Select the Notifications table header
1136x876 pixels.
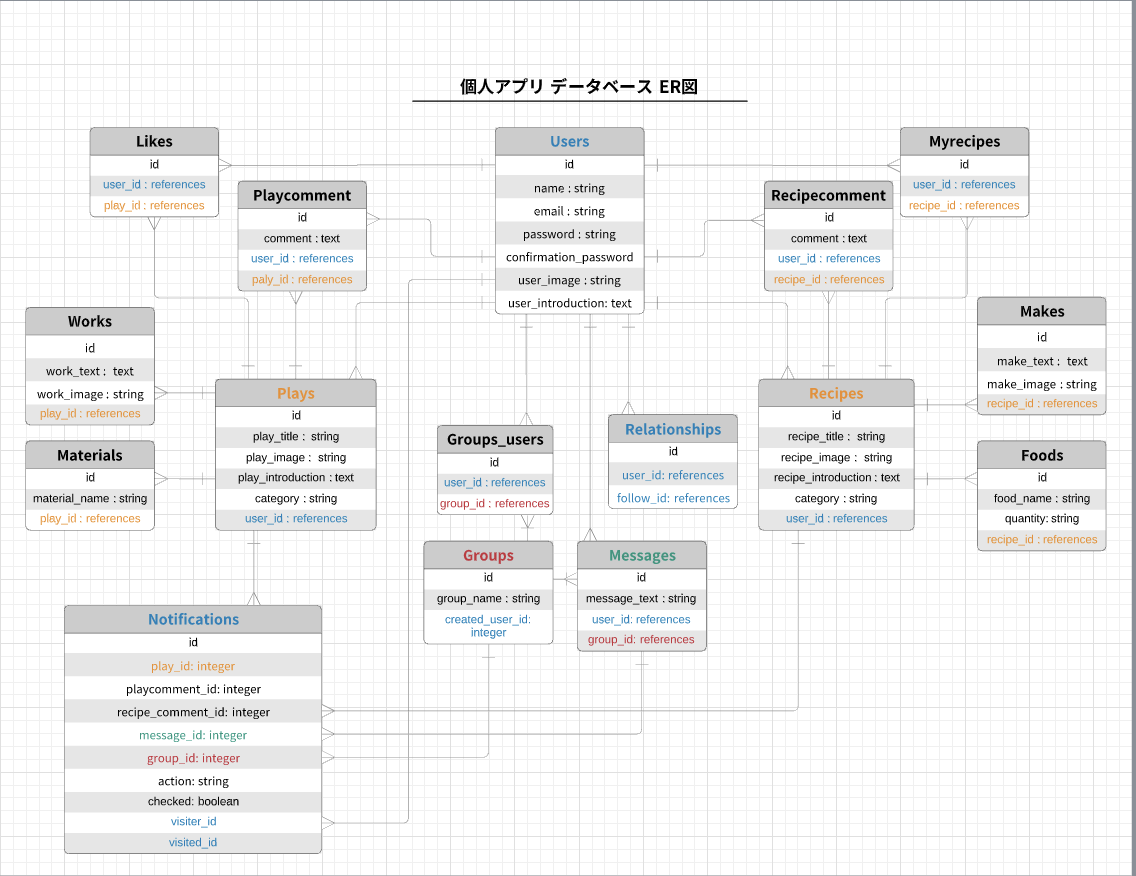[192, 619]
